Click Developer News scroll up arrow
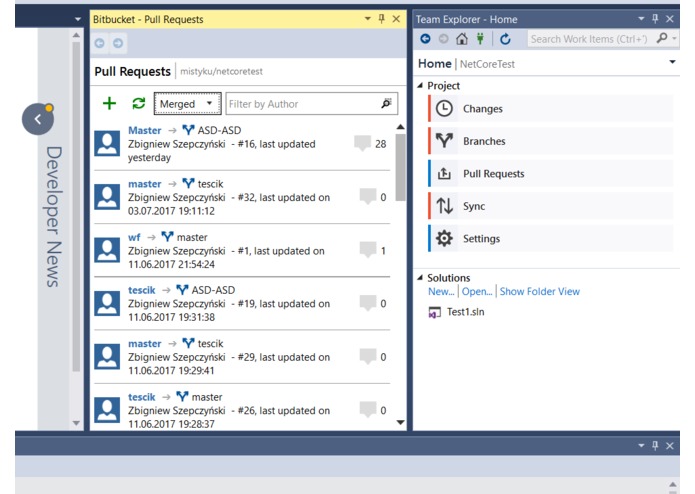The height and width of the screenshot is (494, 695). (76, 35)
